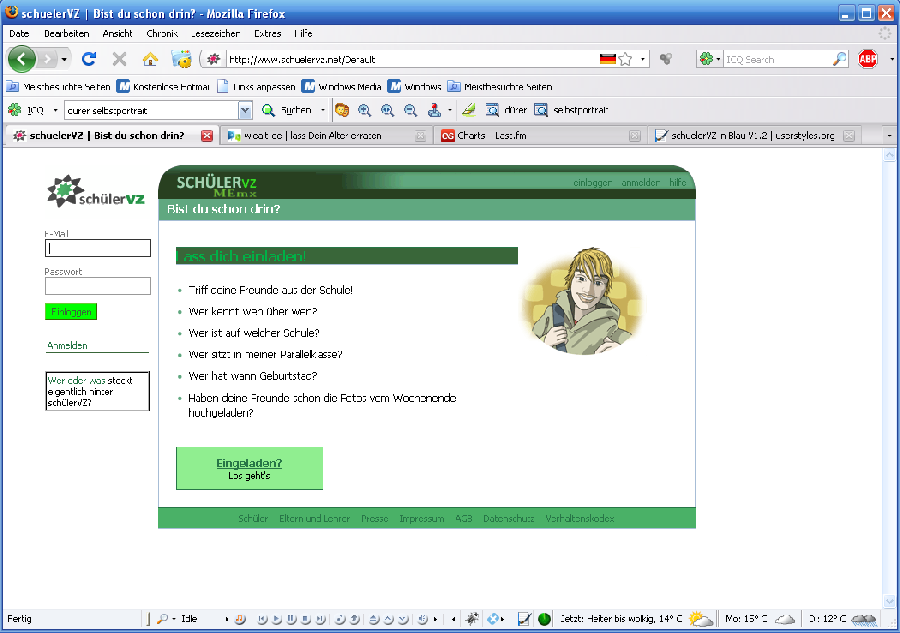Click the 'selbstportrait' search-word button
Screen dimensions: 900x633
pos(571,110)
